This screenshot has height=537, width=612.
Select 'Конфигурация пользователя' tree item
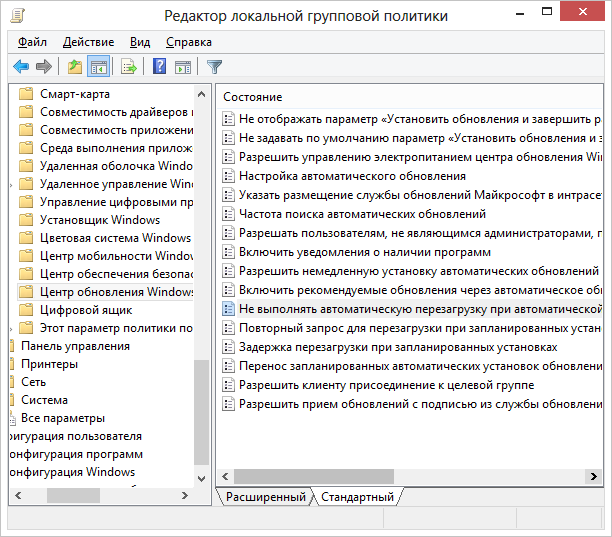pos(76,436)
